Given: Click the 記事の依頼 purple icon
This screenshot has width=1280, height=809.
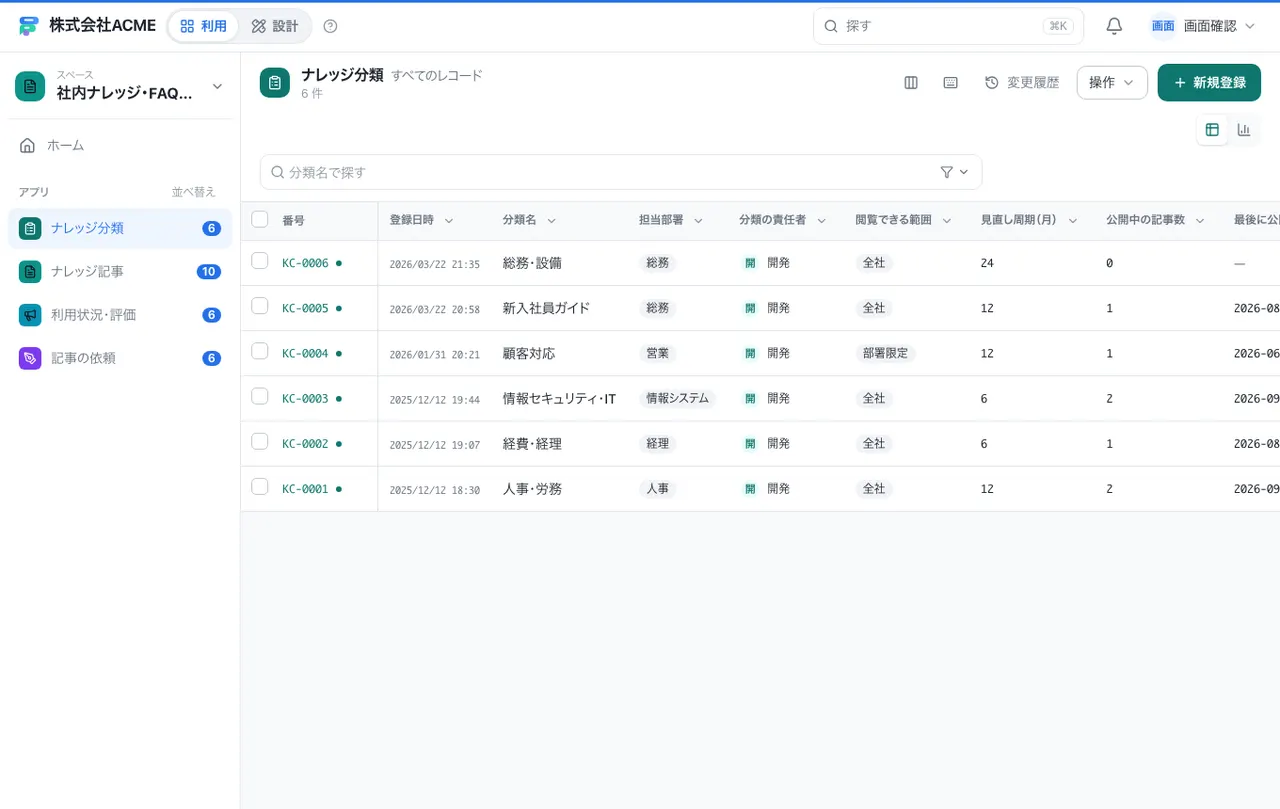Looking at the screenshot, I should point(30,358).
